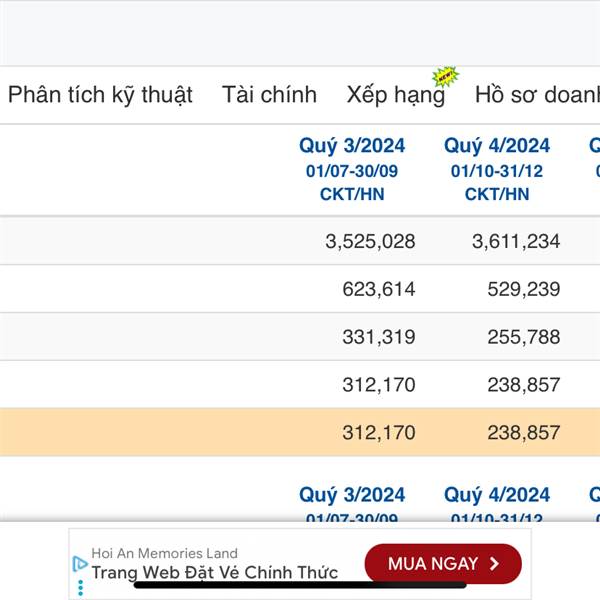Viewport: 600px width, 600px height.
Task: Click the lower Quý 3/2024 header
Action: 352,495
